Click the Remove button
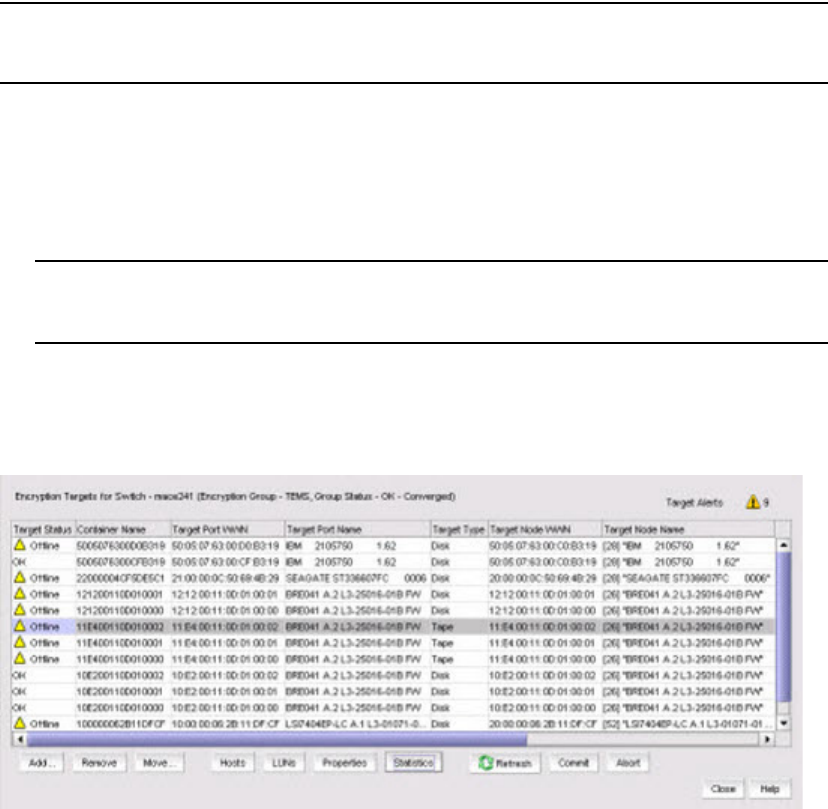Screen dimensions: 828x809 [x=99, y=763]
